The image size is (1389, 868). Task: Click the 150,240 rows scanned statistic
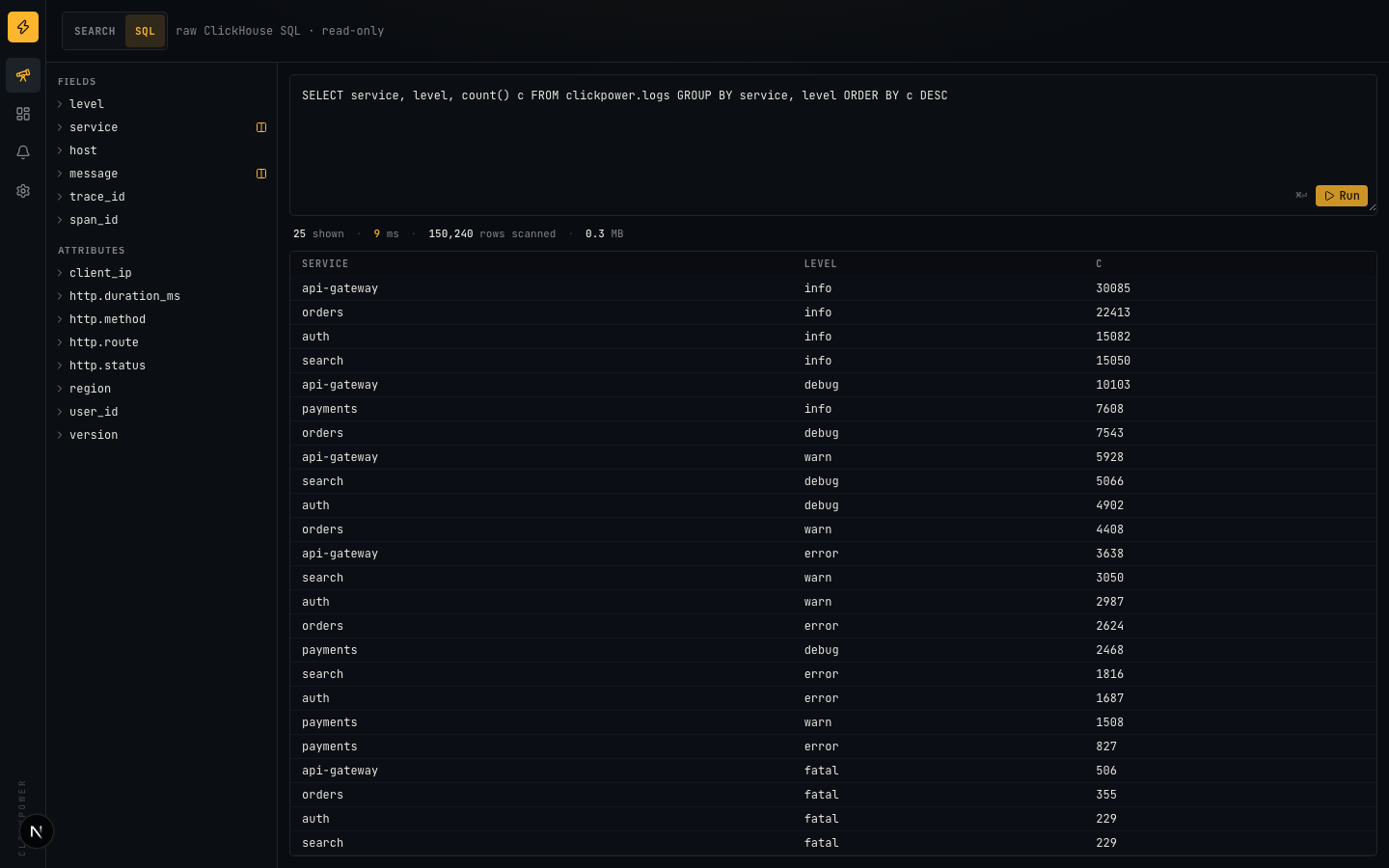pos(492,234)
